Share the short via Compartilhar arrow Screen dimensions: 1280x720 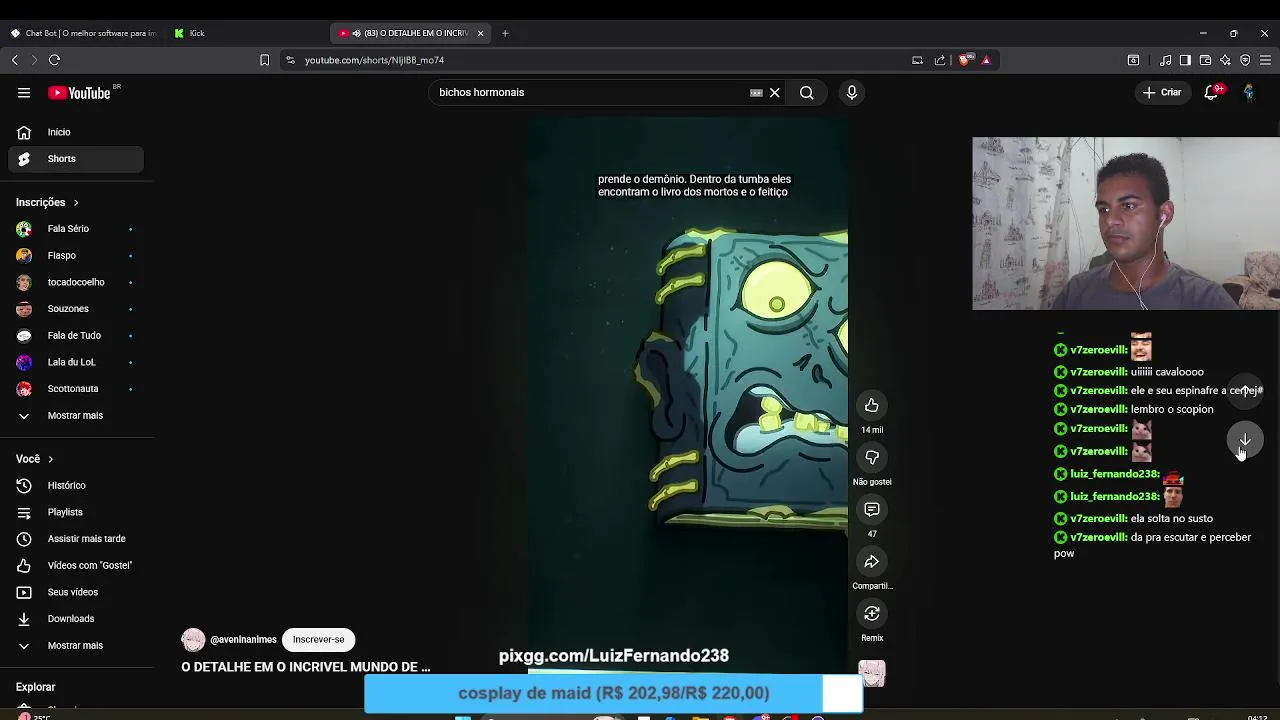(x=872, y=561)
